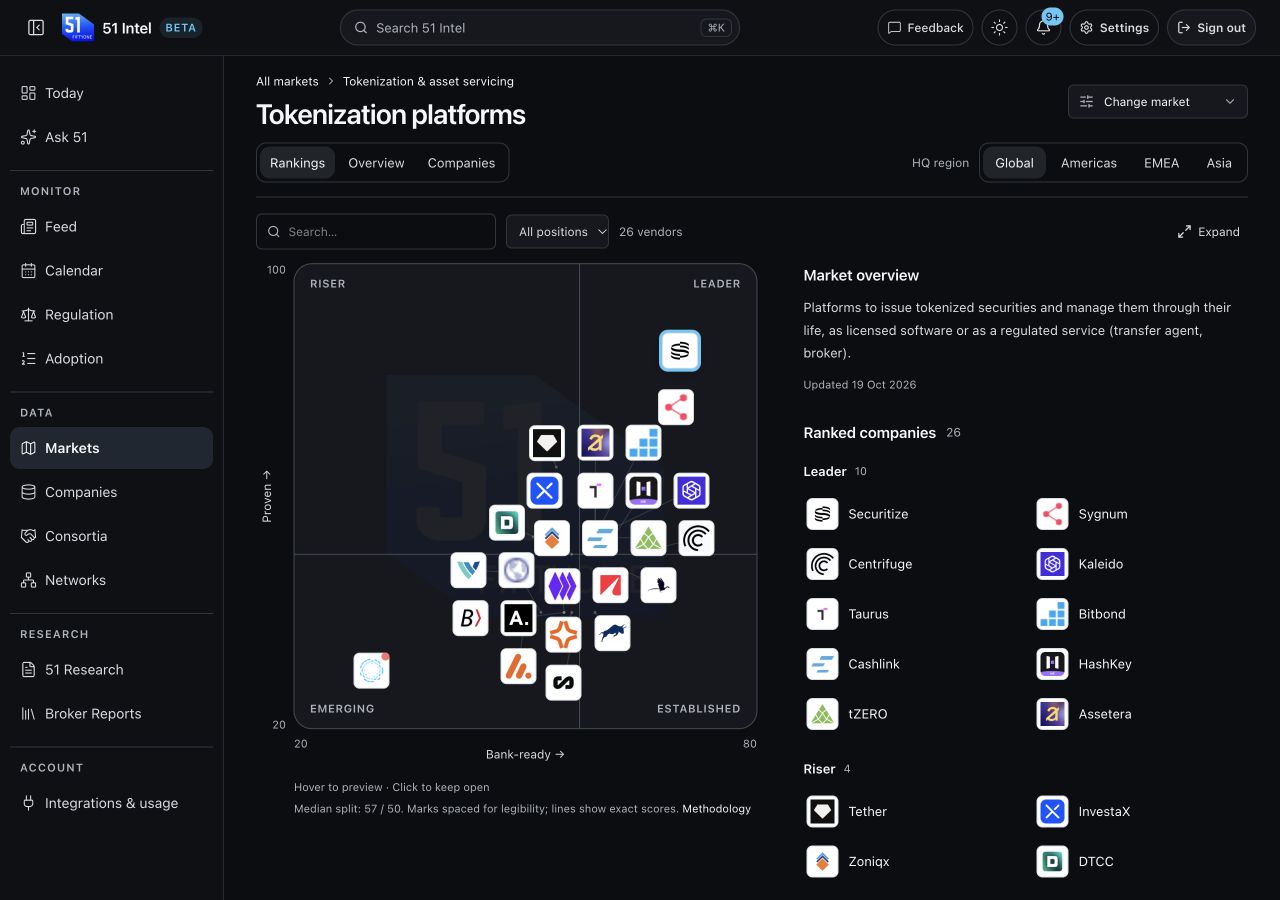This screenshot has width=1280, height=900.
Task: Open Broker Reports in the sidebar
Action: coord(112,714)
